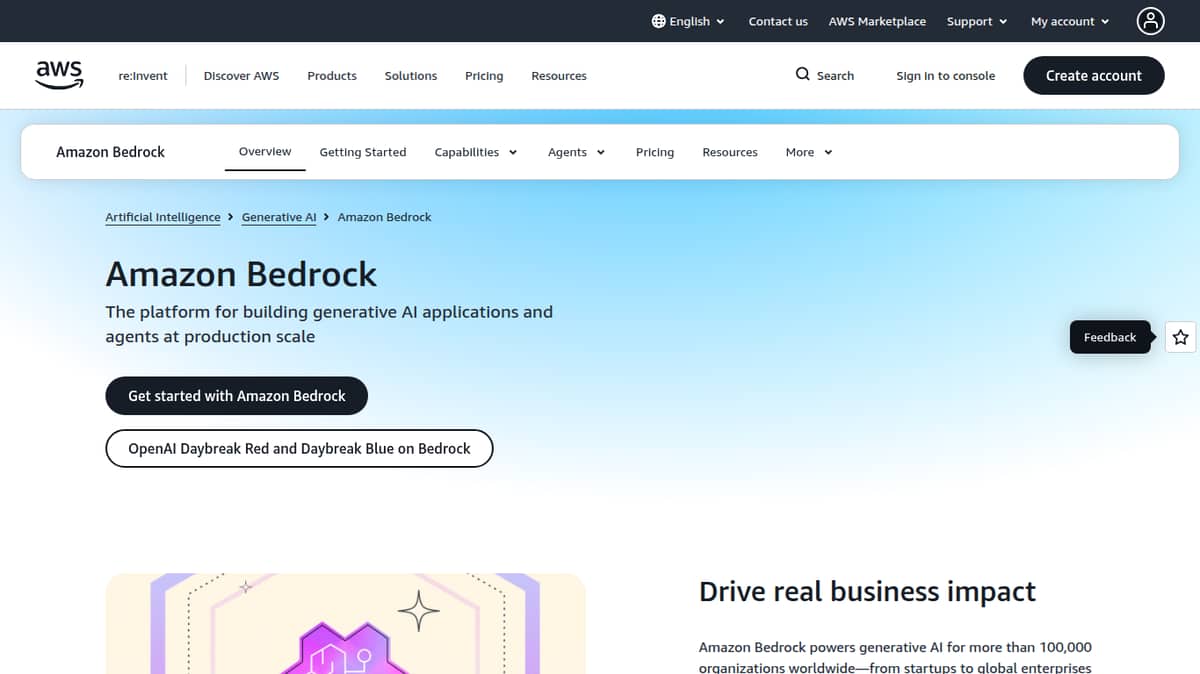
Task: Expand the Agents dropdown
Action: [576, 152]
